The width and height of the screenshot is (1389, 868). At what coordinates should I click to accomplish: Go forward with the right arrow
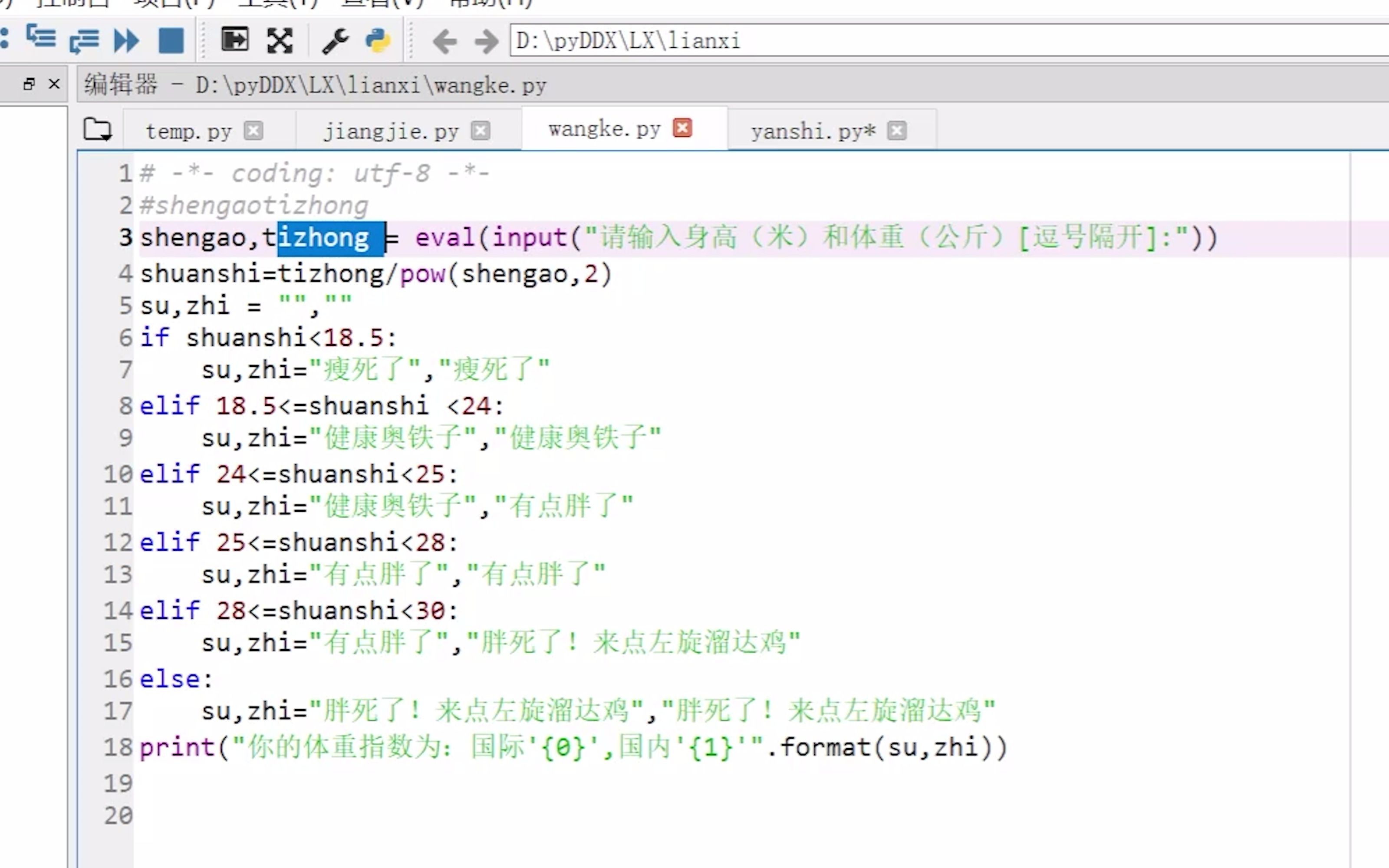487,41
